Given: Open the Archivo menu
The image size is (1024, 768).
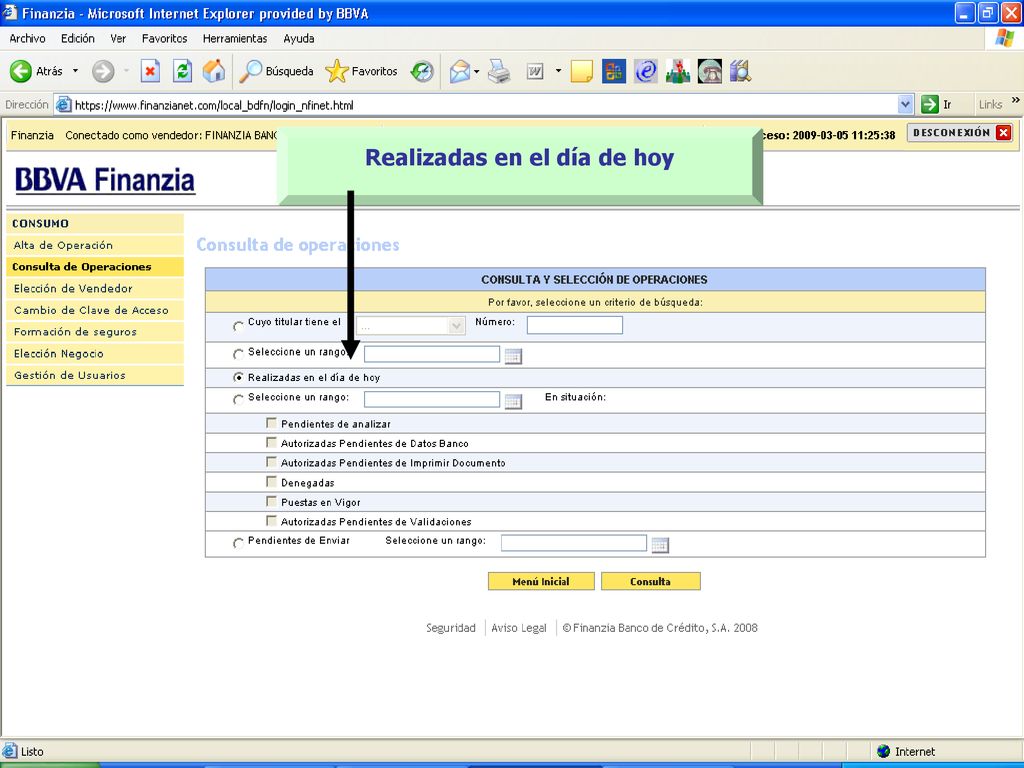Looking at the screenshot, I should pyautogui.click(x=27, y=39).
